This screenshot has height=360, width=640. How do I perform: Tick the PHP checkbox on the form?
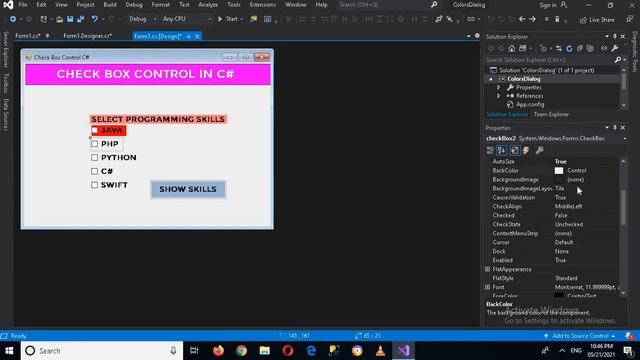[x=95, y=144]
